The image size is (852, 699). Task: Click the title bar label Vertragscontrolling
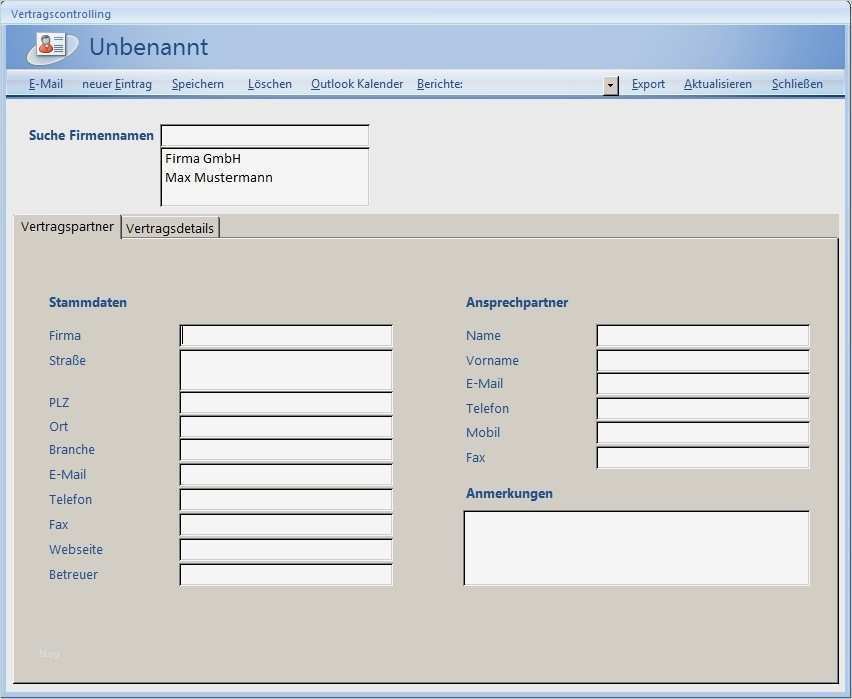point(62,13)
